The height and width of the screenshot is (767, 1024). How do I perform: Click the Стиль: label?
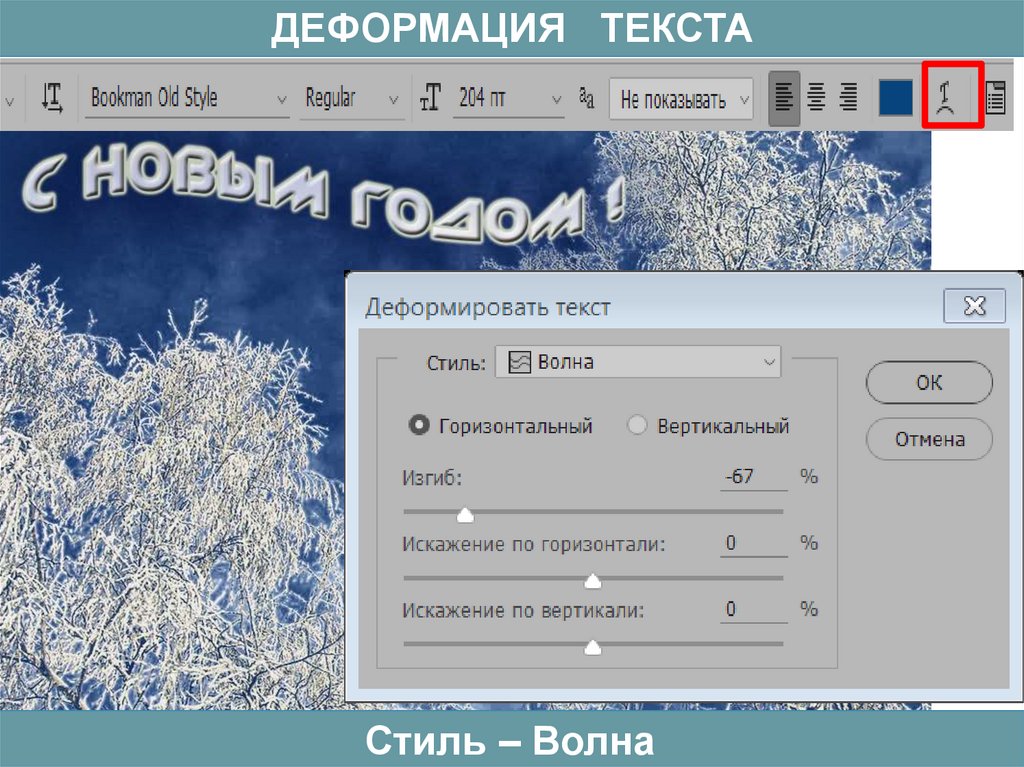click(456, 363)
